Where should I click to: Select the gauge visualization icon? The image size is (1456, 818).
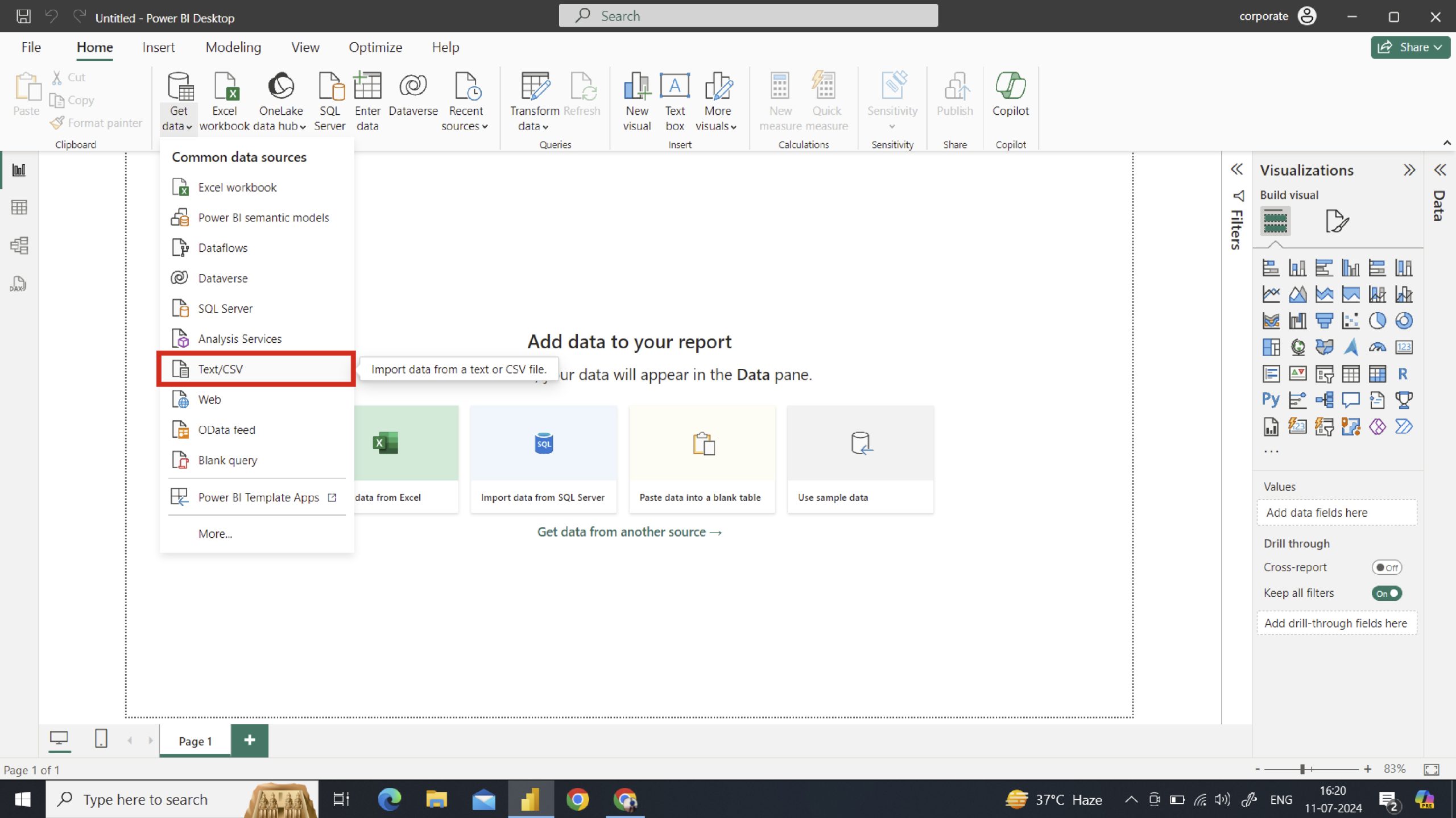[1377, 347]
